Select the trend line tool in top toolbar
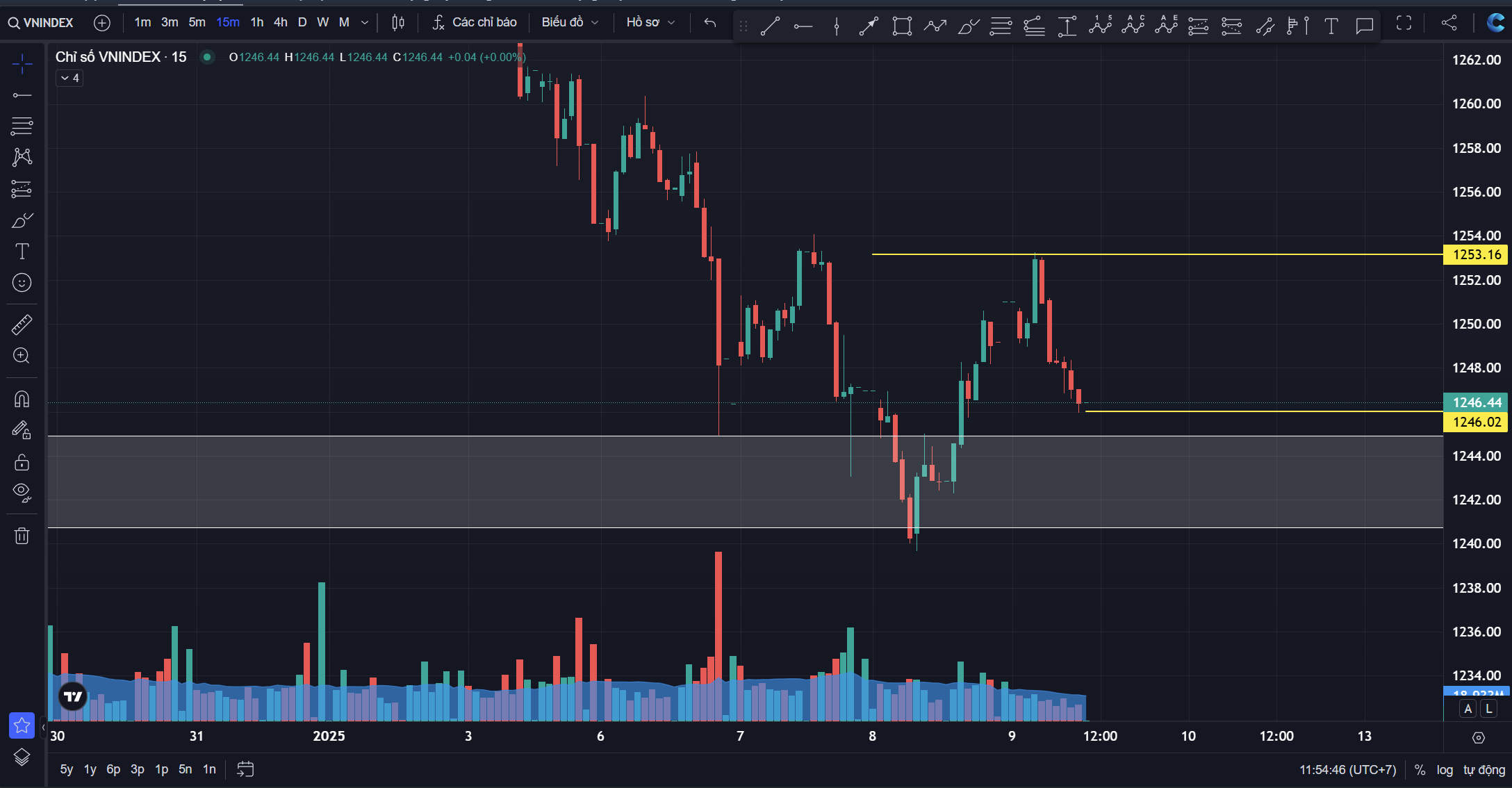 770,26
